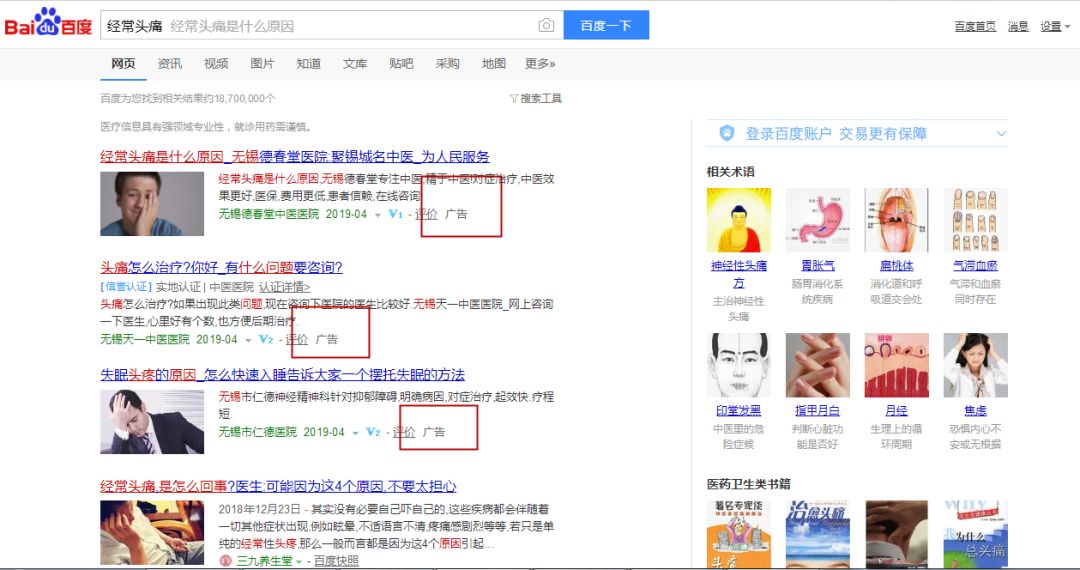Open result 经常头痛,是怎么回事?医生
This screenshot has height=570, width=1080.
coord(278,486)
